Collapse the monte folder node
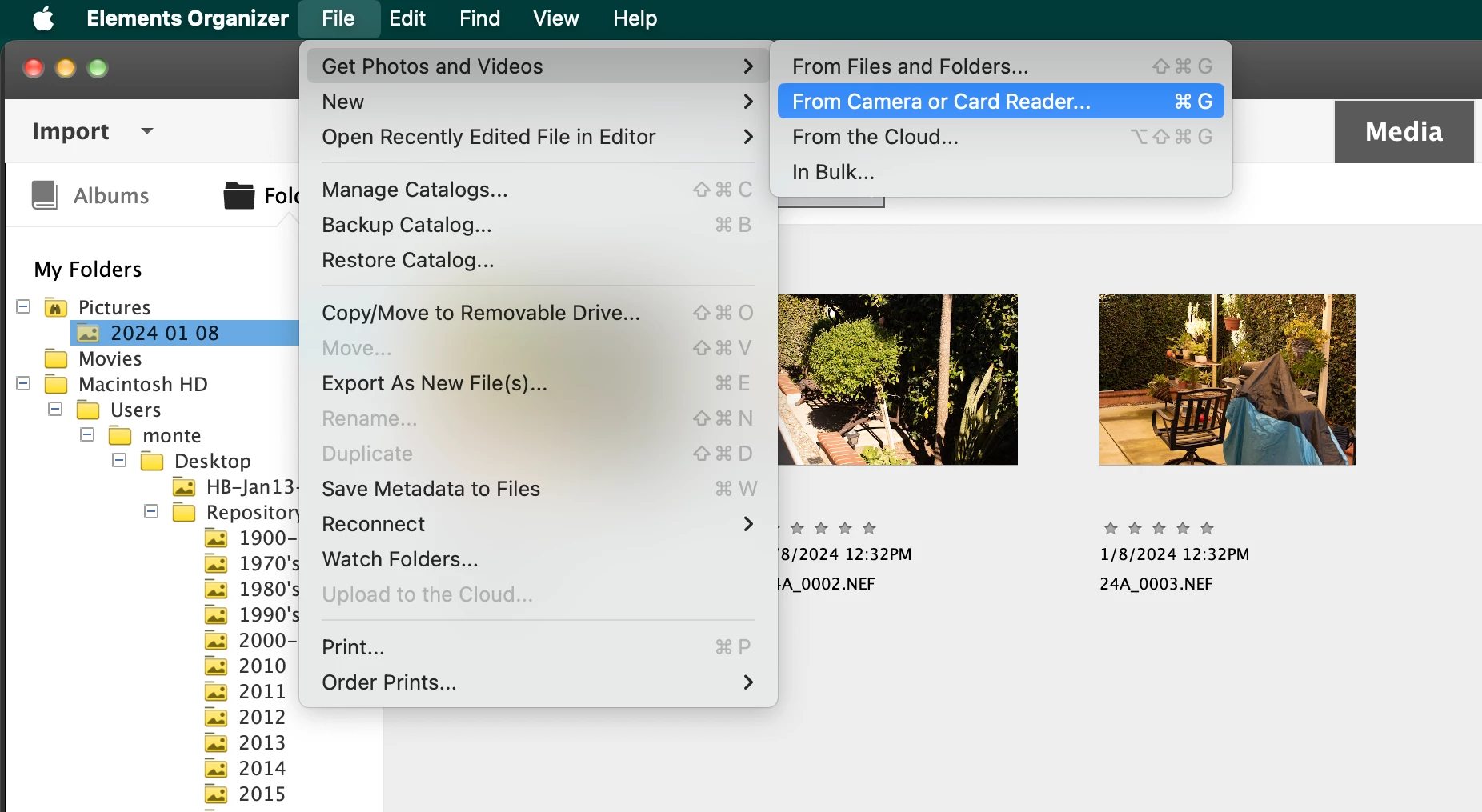Screen dimensions: 1482x812 pos(87,434)
